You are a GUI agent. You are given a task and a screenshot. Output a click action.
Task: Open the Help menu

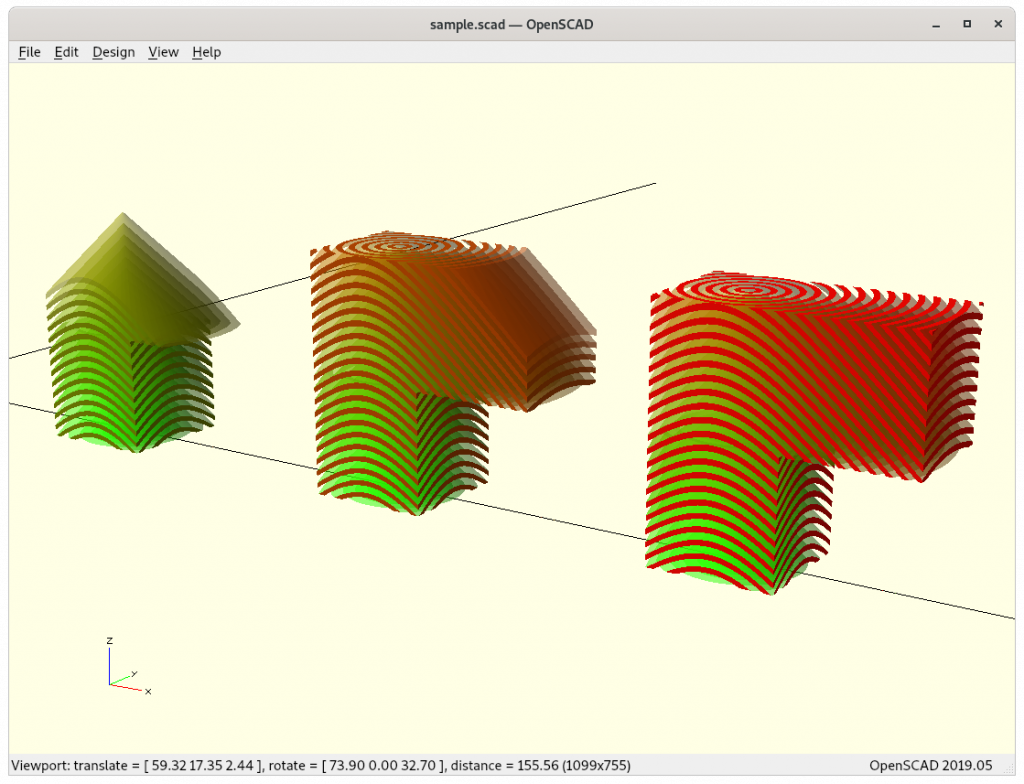point(206,52)
